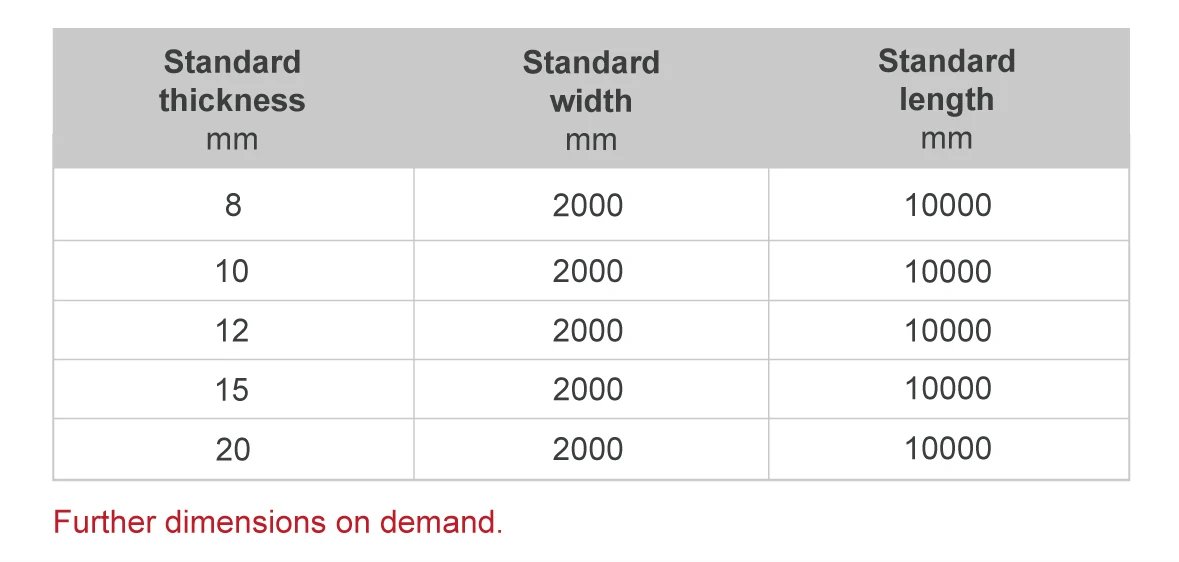Select the 8 mm thickness cell
Viewport: 1179px width, 562px height.
point(232,205)
